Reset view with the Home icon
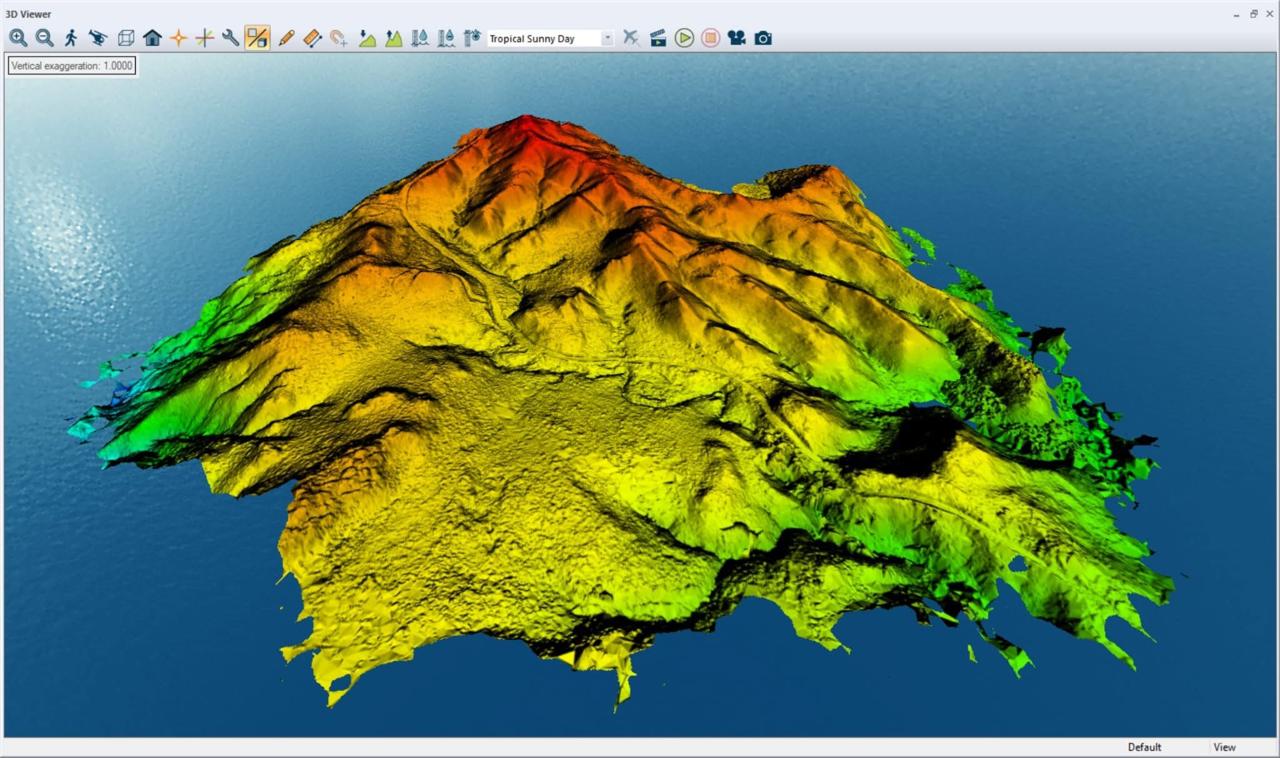Viewport: 1280px width, 758px height. (152, 38)
